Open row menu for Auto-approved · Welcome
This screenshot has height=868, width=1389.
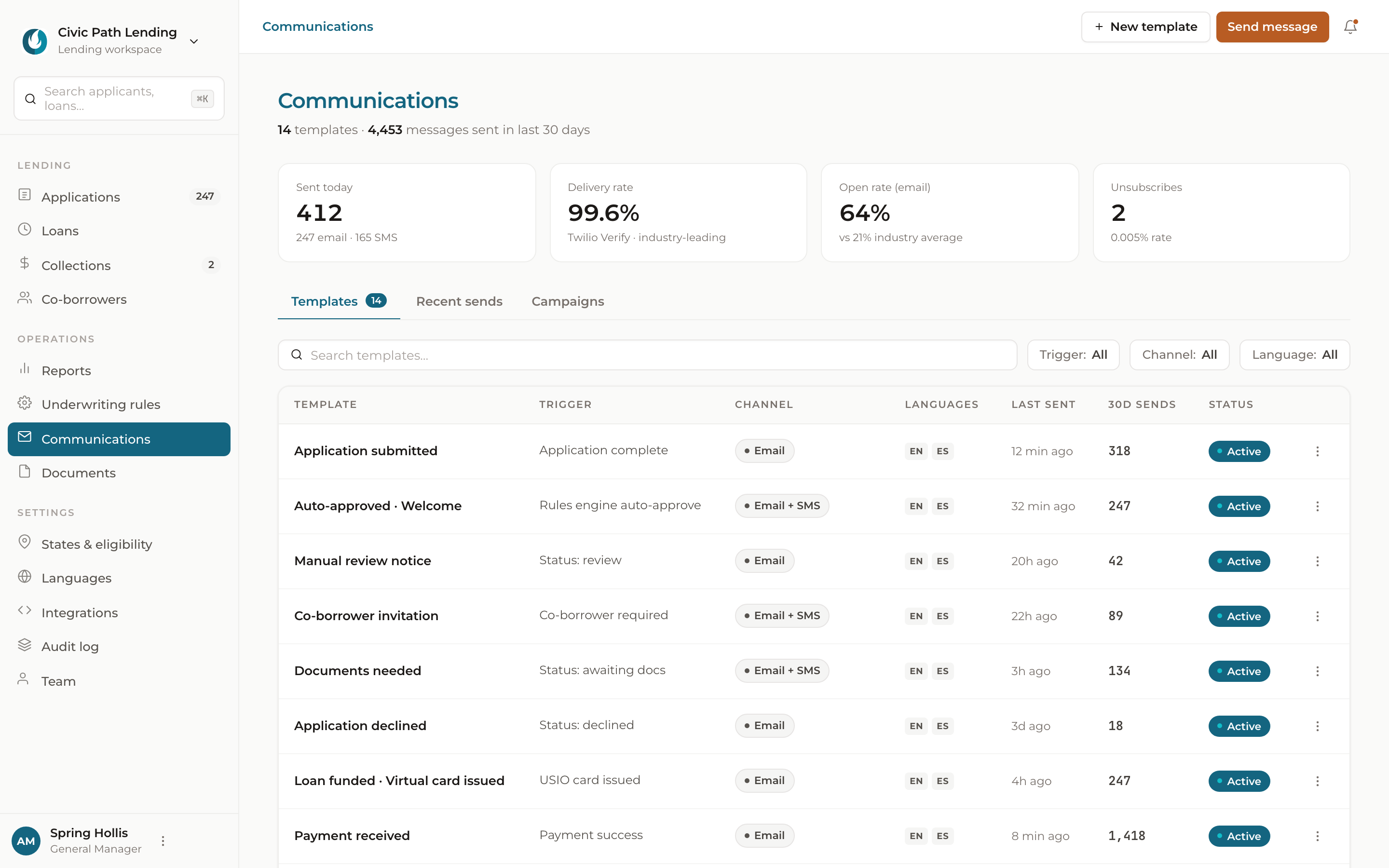[x=1317, y=506]
